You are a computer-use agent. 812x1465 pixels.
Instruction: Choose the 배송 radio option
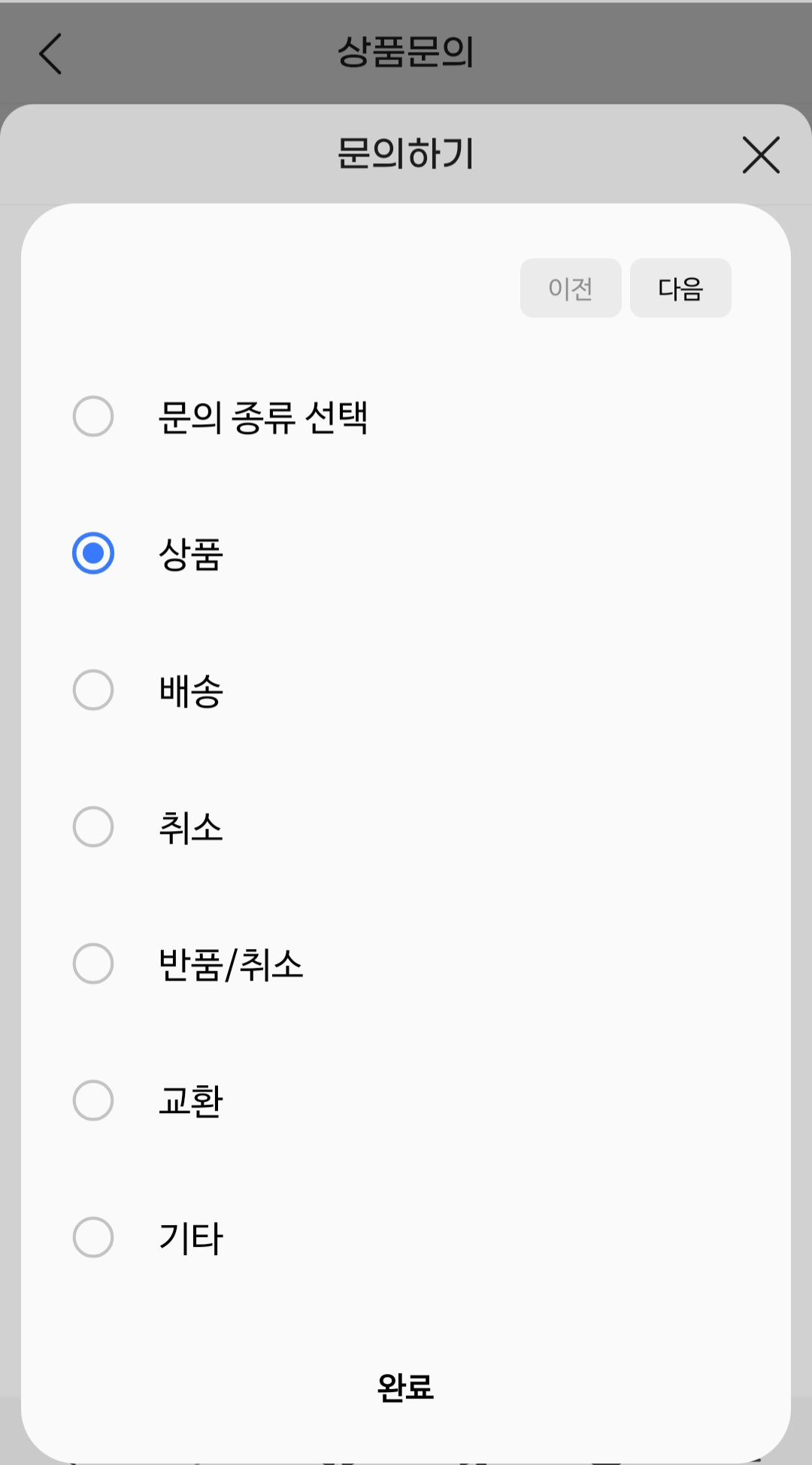93,690
